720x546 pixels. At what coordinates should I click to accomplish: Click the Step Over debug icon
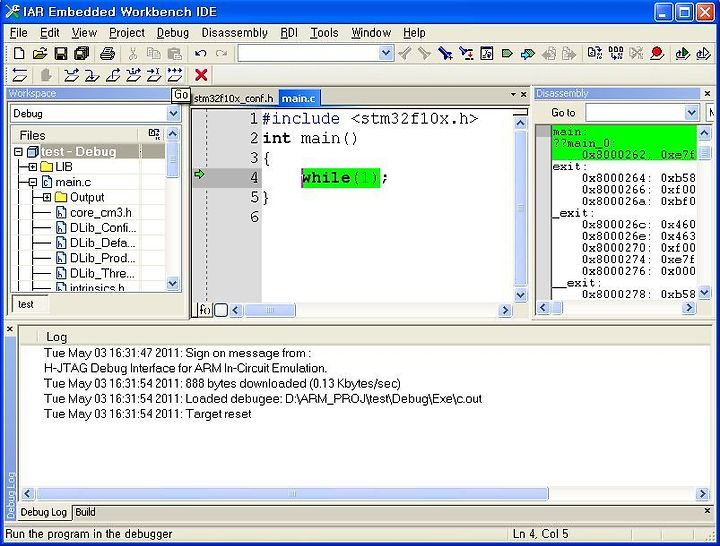pyautogui.click(x=71, y=75)
